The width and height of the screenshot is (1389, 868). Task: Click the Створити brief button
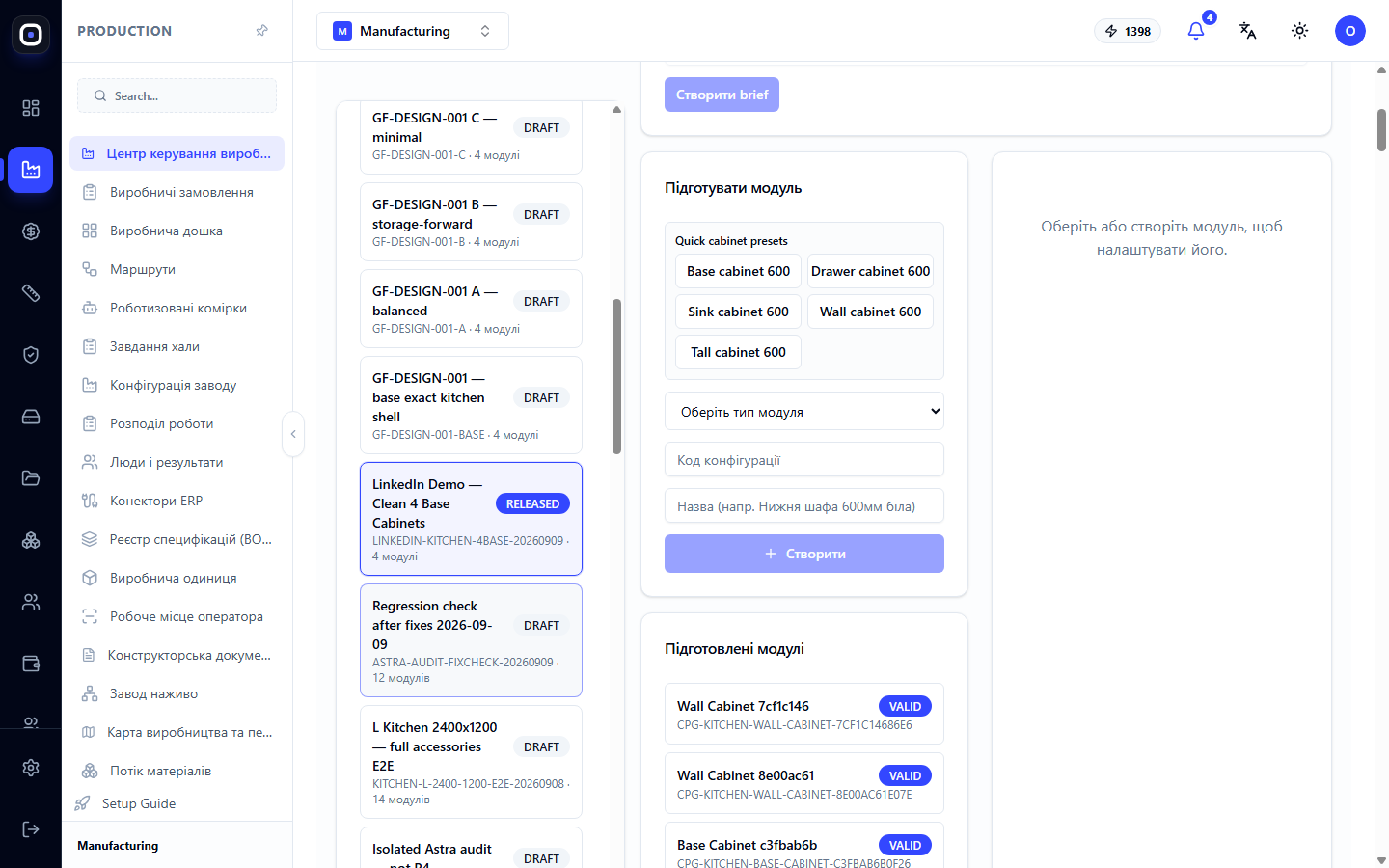[722, 95]
